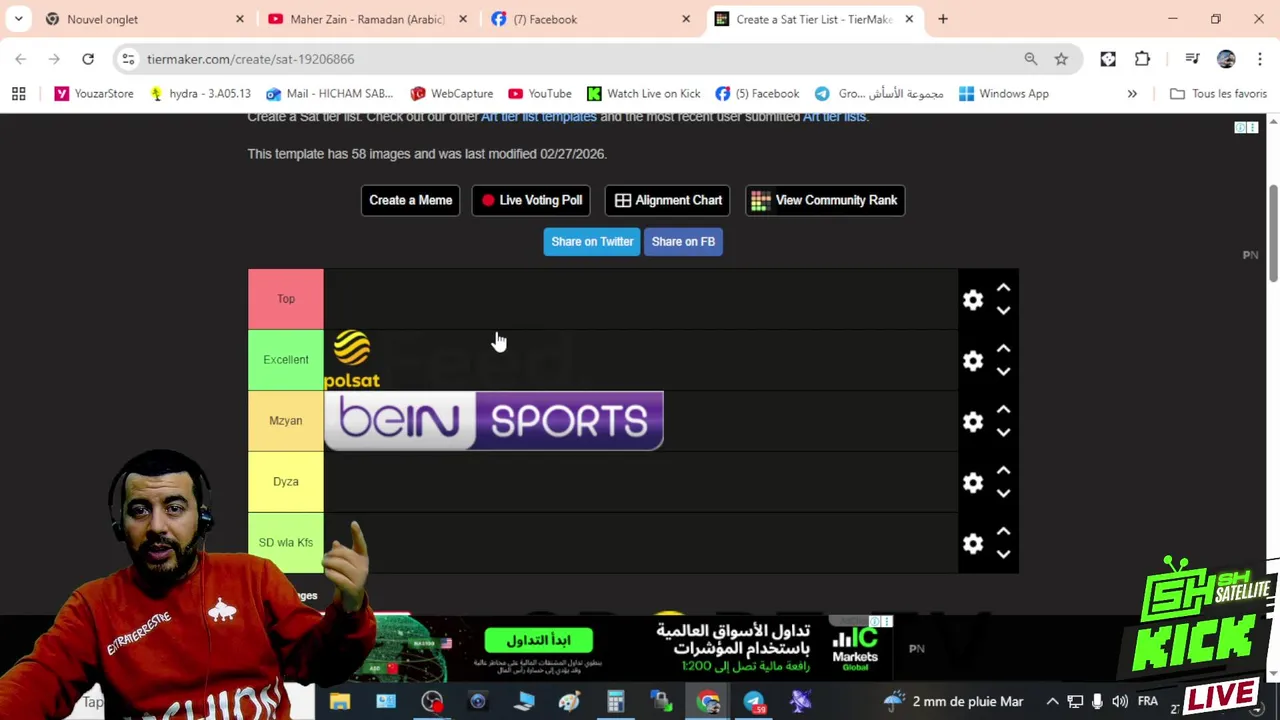This screenshot has width=1280, height=720.
Task: Start a Live Voting Poll
Action: 530,200
